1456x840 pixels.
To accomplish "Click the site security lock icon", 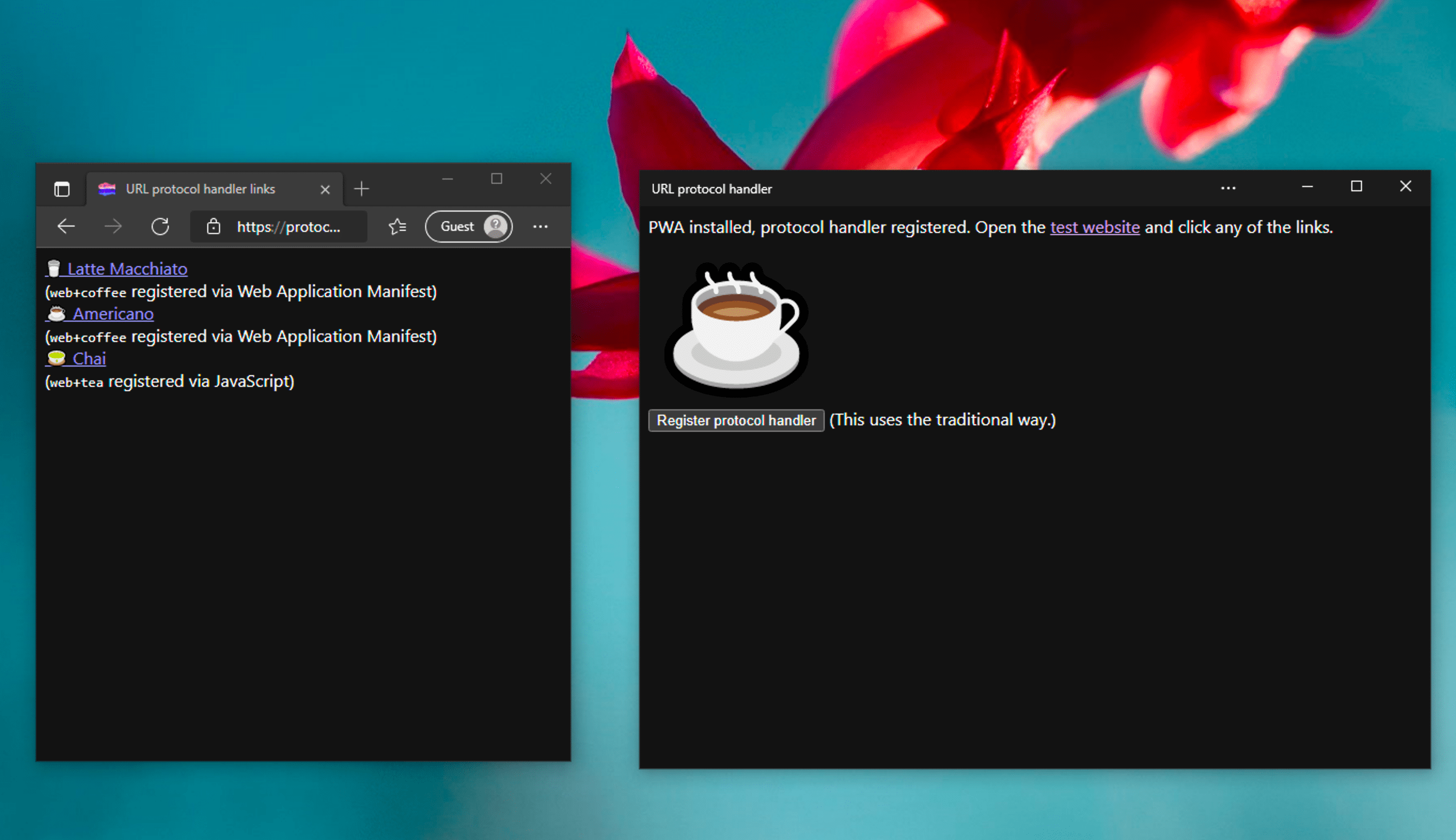I will (217, 226).
